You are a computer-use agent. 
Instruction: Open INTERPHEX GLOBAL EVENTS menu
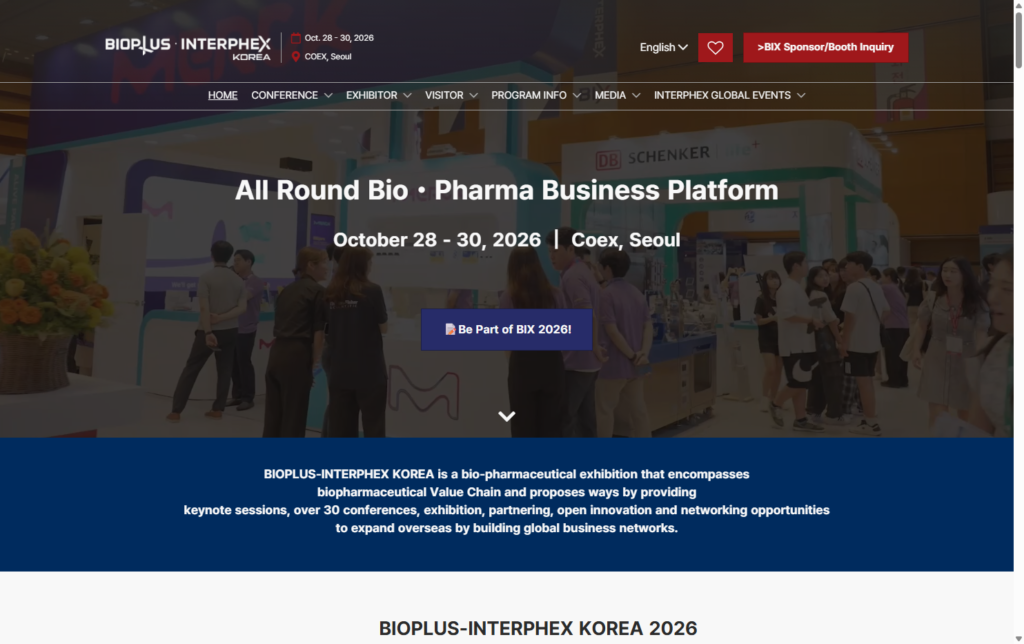pyautogui.click(x=729, y=95)
